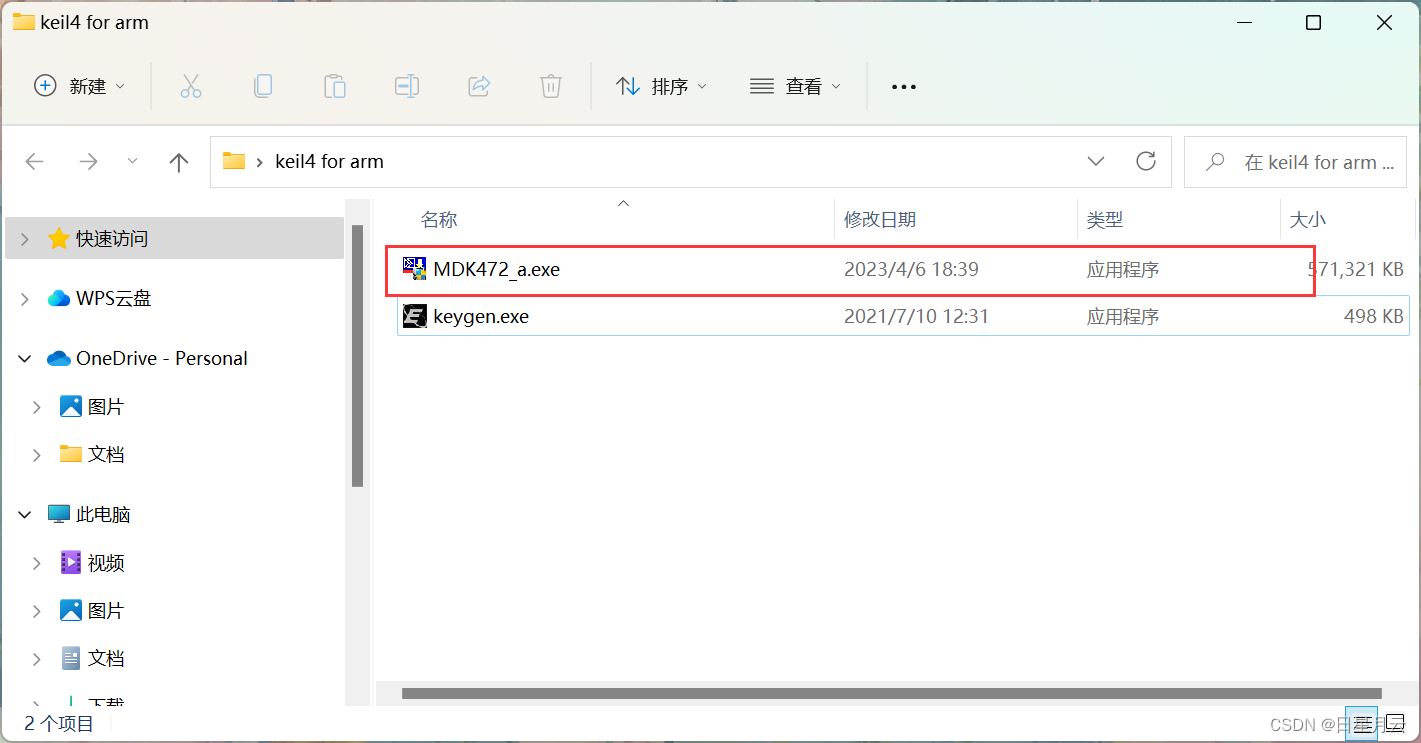Expand 图片 under 此电脑
Screen dimensions: 1421x743
click(x=37, y=611)
